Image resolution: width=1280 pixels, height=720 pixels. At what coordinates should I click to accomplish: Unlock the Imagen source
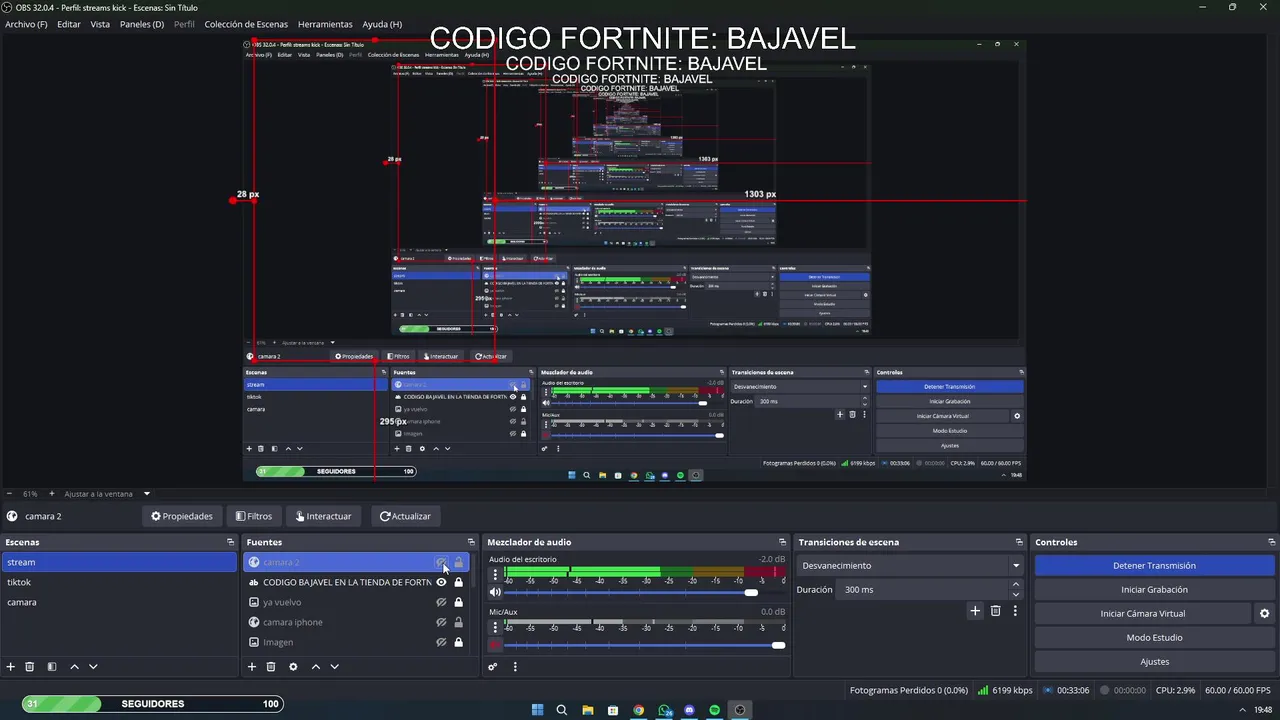click(x=459, y=642)
